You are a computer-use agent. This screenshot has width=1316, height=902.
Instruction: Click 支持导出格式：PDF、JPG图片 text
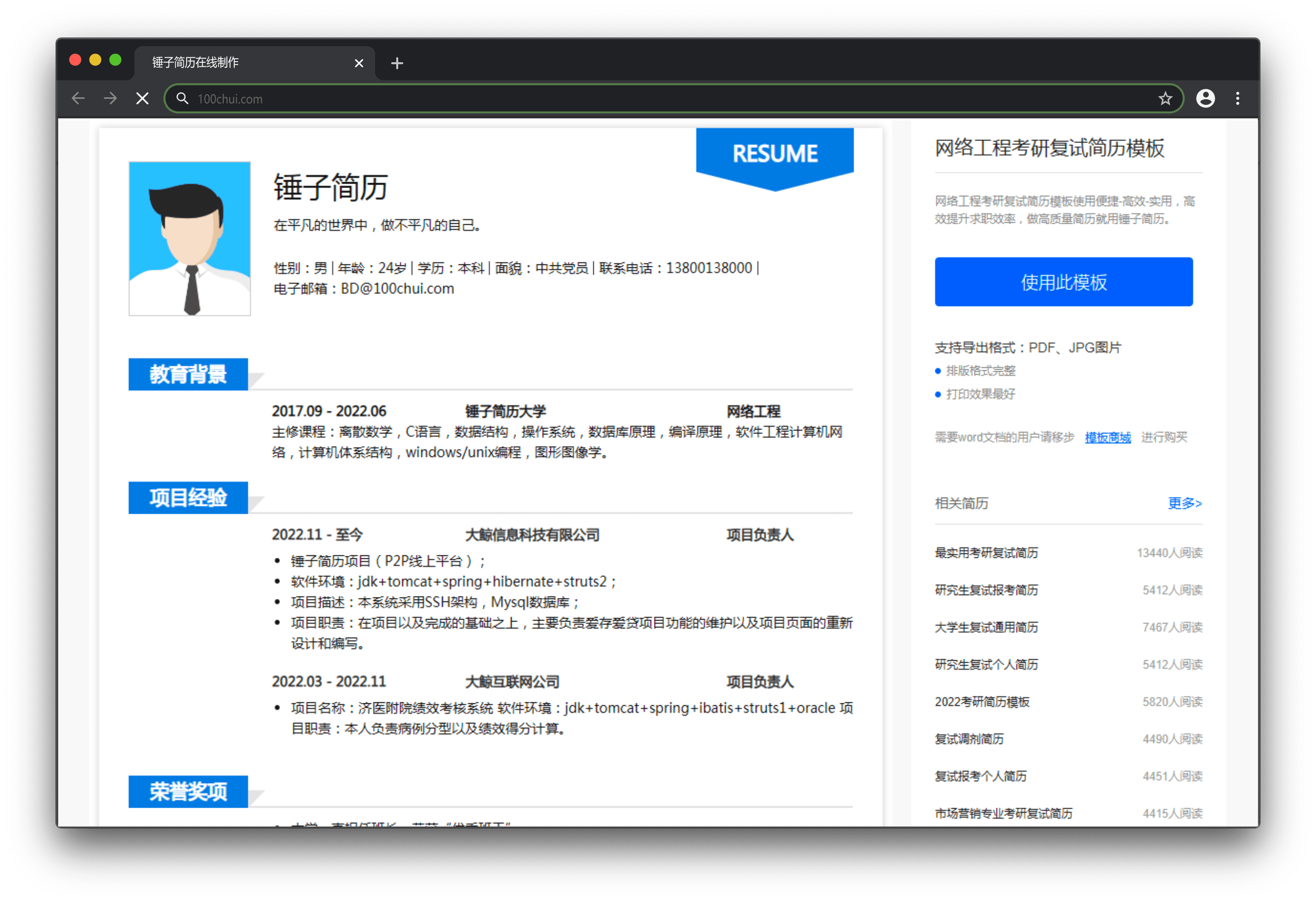click(x=1028, y=348)
